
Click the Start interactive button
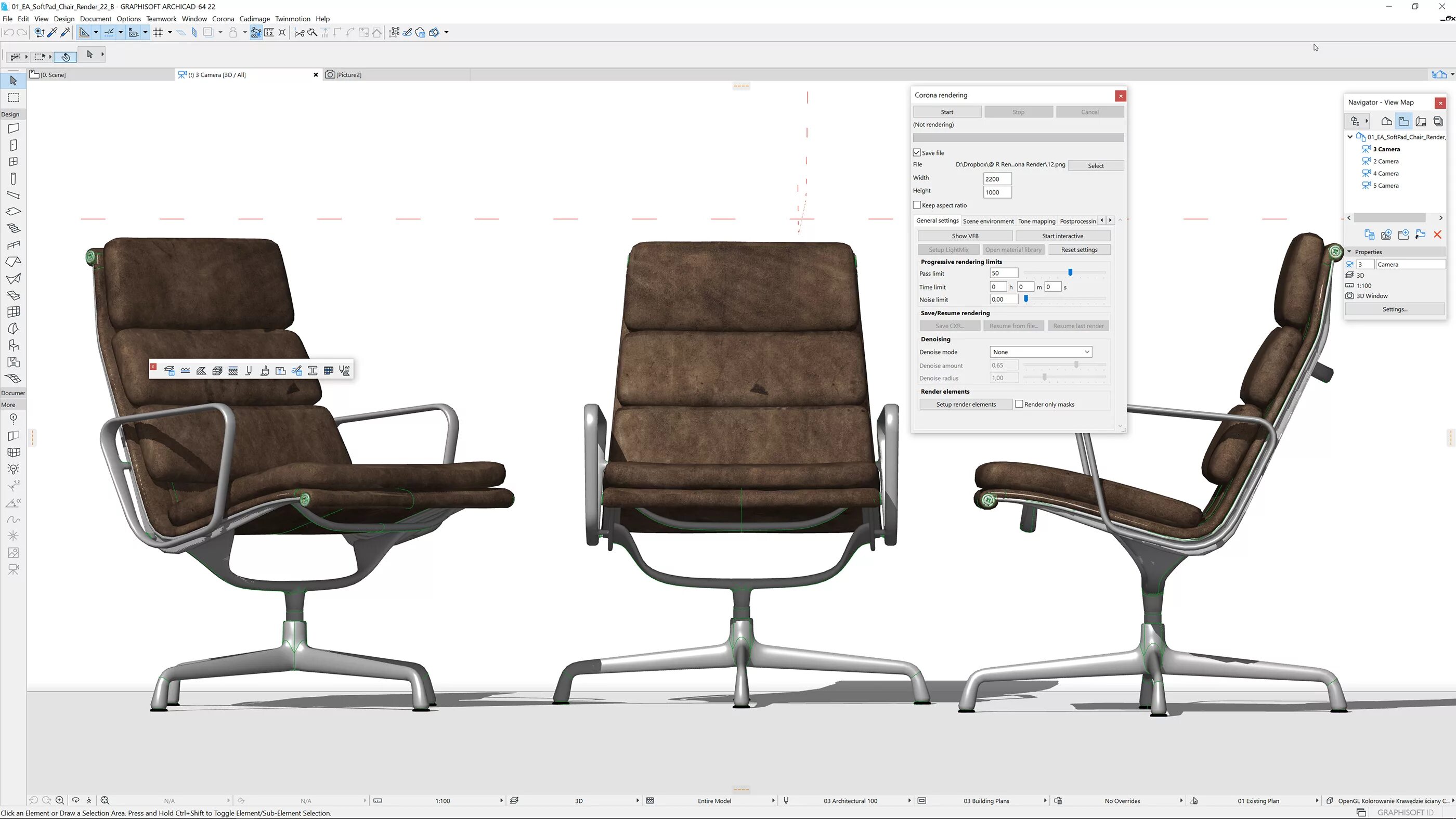1062,236
